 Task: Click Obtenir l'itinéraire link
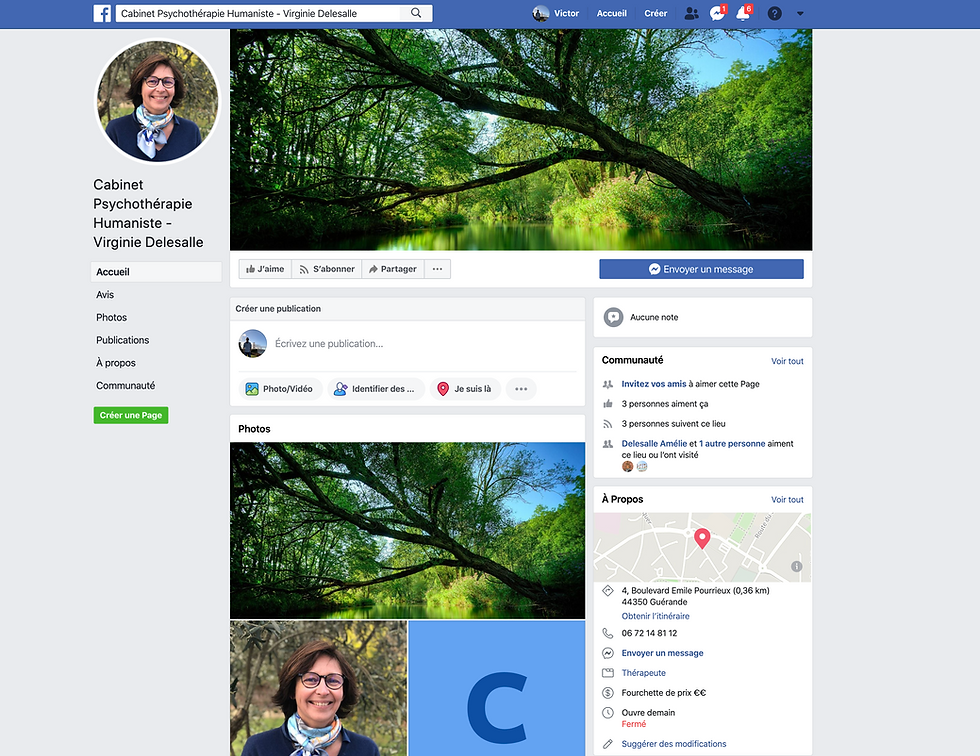pyautogui.click(x=655, y=616)
